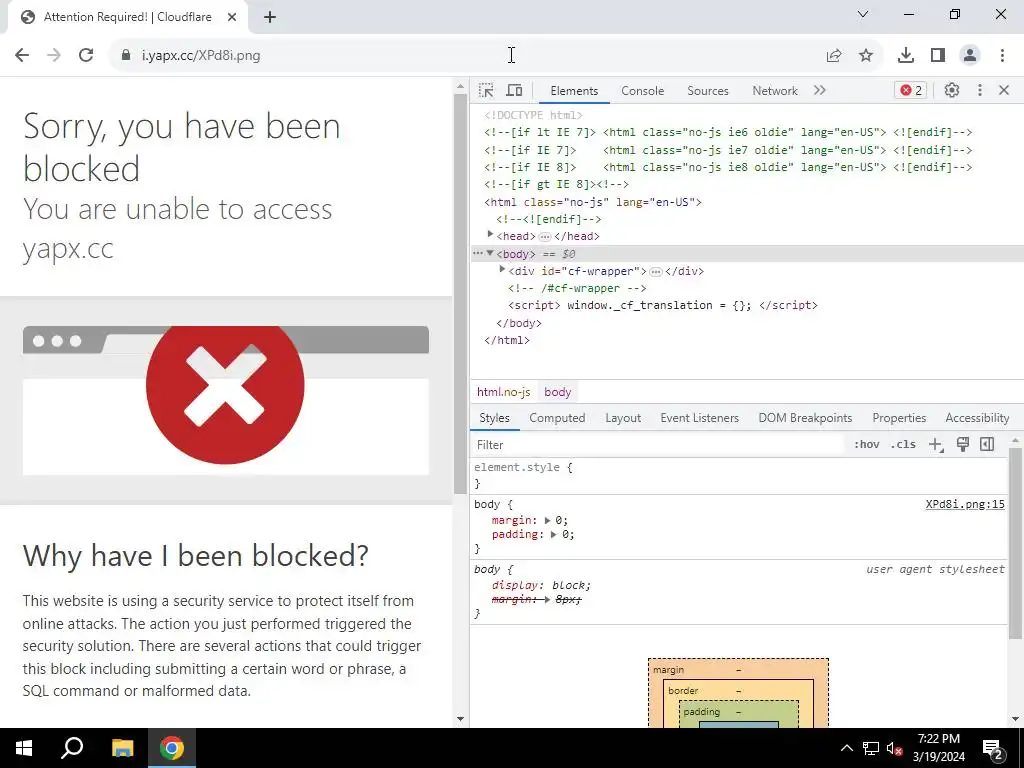Select the Styles pane tab
Viewport: 1024px width, 768px height.
494,418
